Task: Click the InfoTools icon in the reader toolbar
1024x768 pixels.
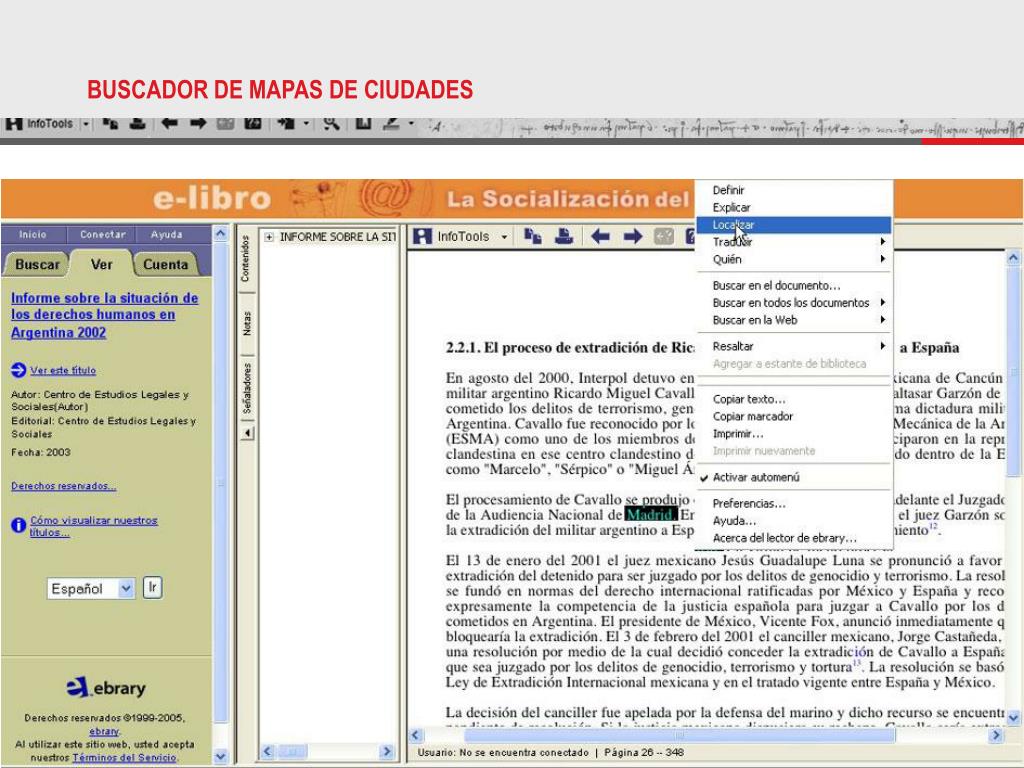Action: [424, 237]
